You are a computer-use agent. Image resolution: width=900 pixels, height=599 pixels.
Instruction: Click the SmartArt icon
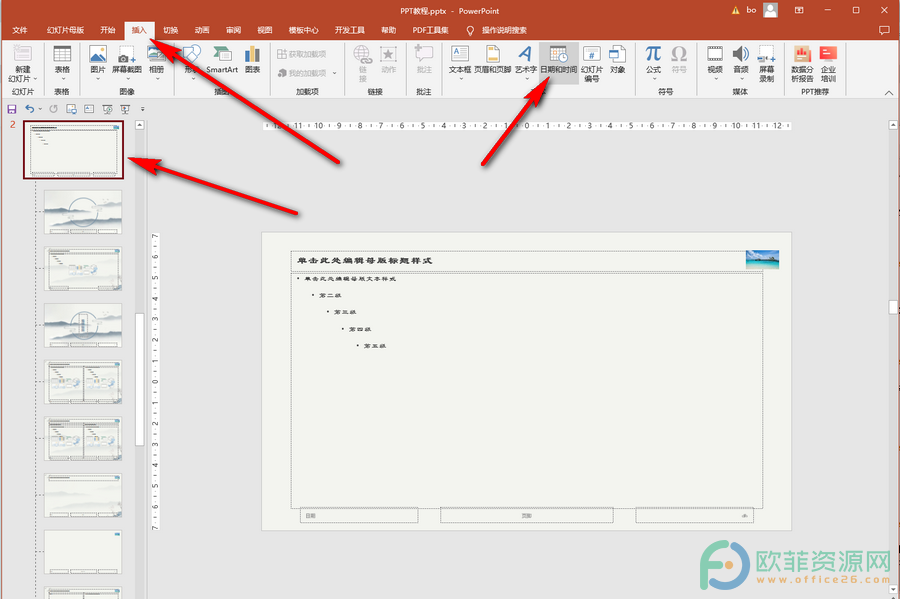coord(222,54)
